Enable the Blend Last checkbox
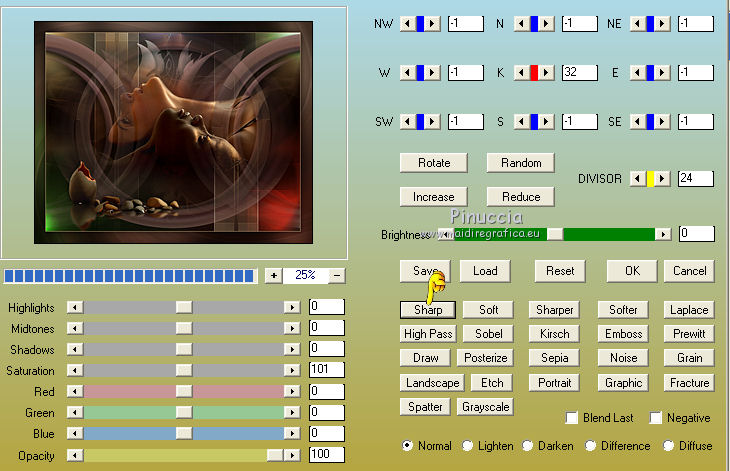Screen dimensions: 730x471 (x=572, y=417)
